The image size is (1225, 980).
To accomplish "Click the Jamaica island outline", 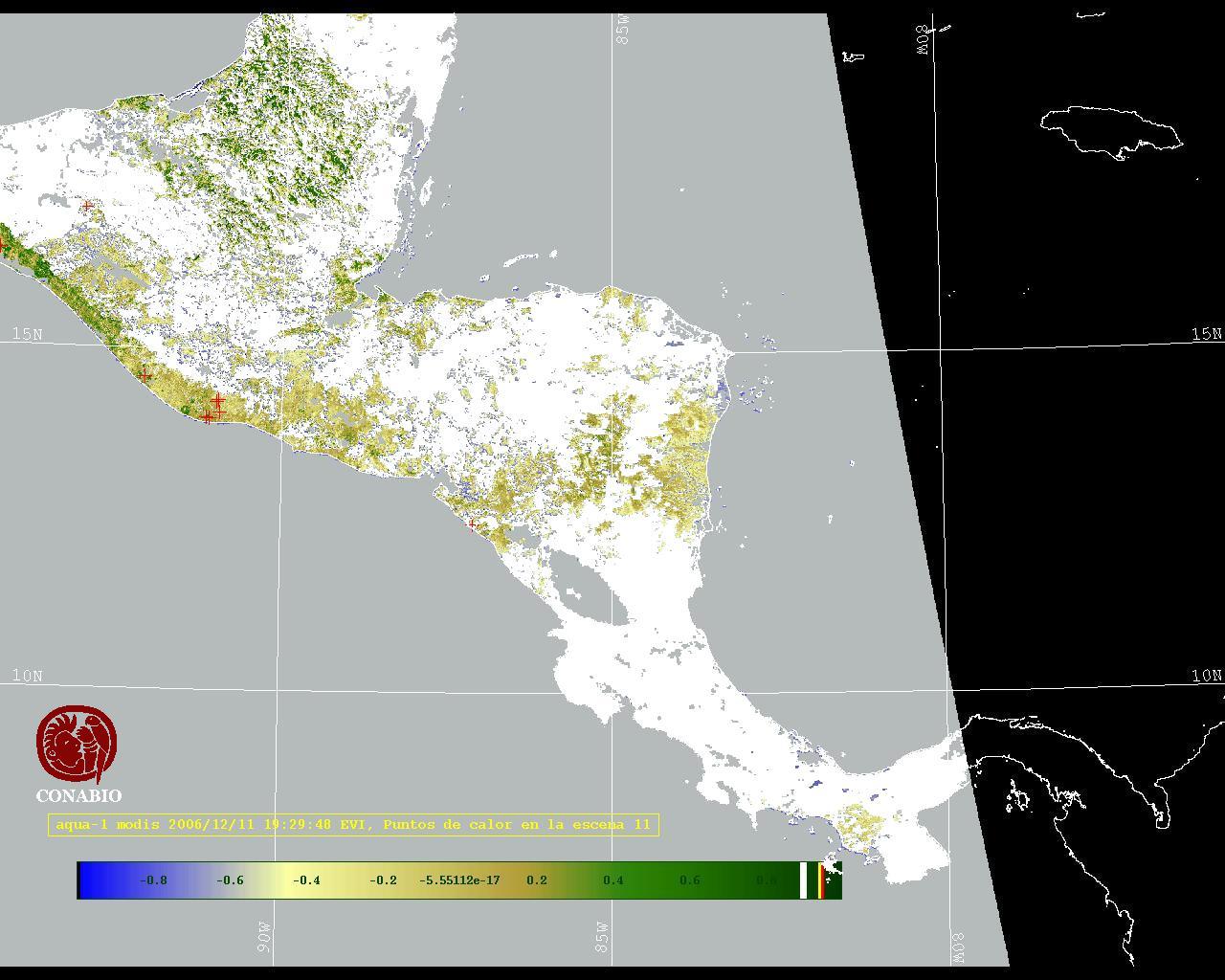I will (x=1110, y=129).
